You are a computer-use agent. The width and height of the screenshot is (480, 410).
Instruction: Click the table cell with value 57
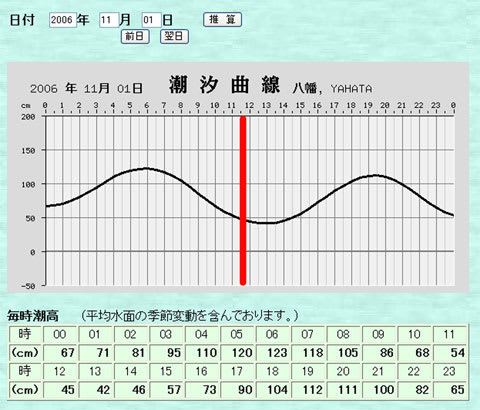pyautogui.click(x=166, y=389)
